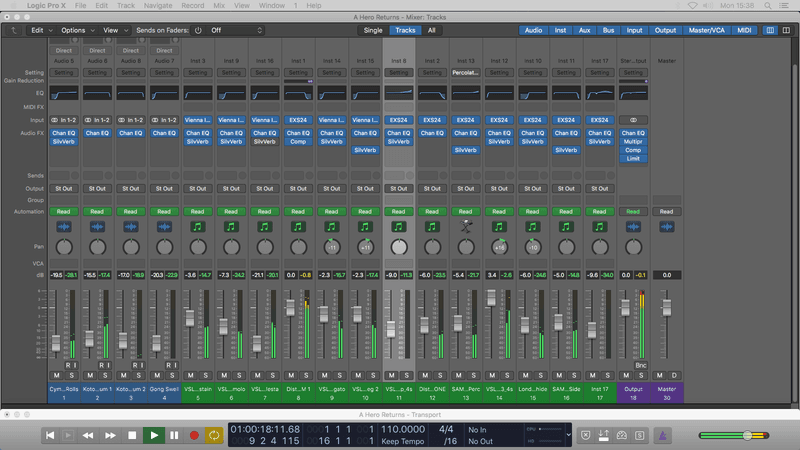Screen dimensions: 800x450
Task: Click the drummer icon on Inst 13
Action: 465,226
